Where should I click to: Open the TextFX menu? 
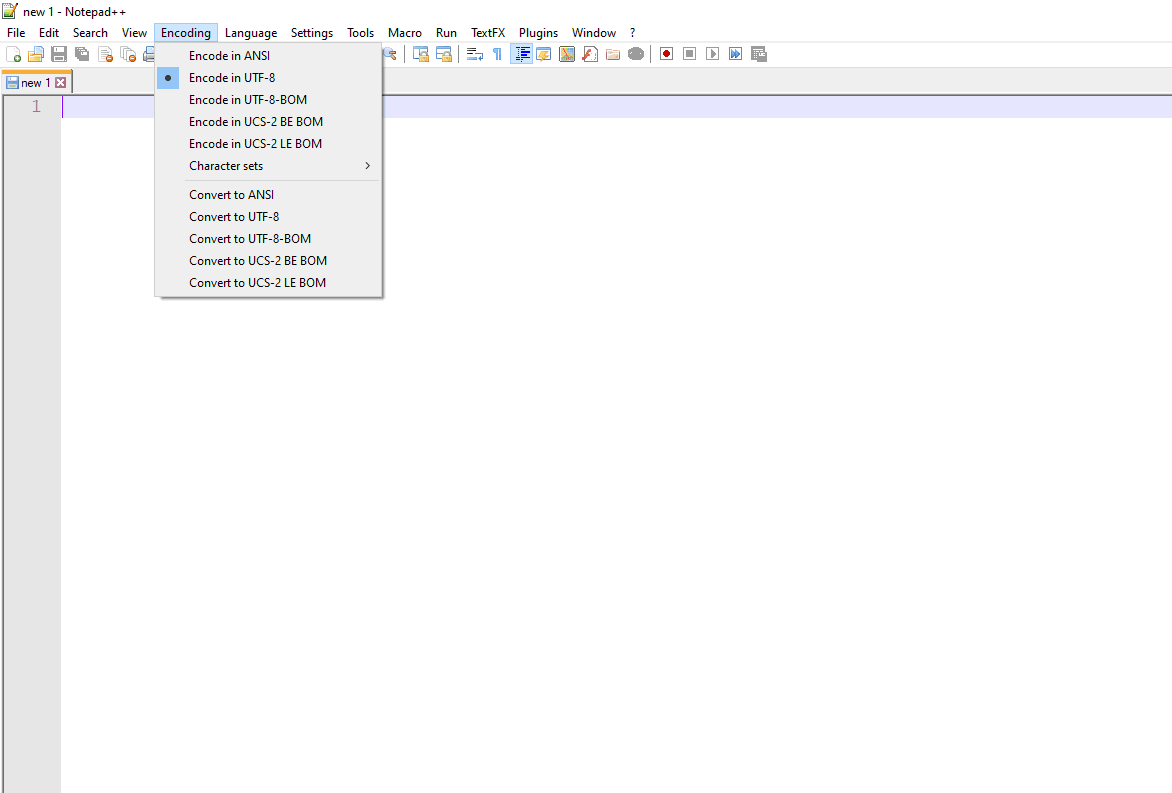tap(488, 33)
